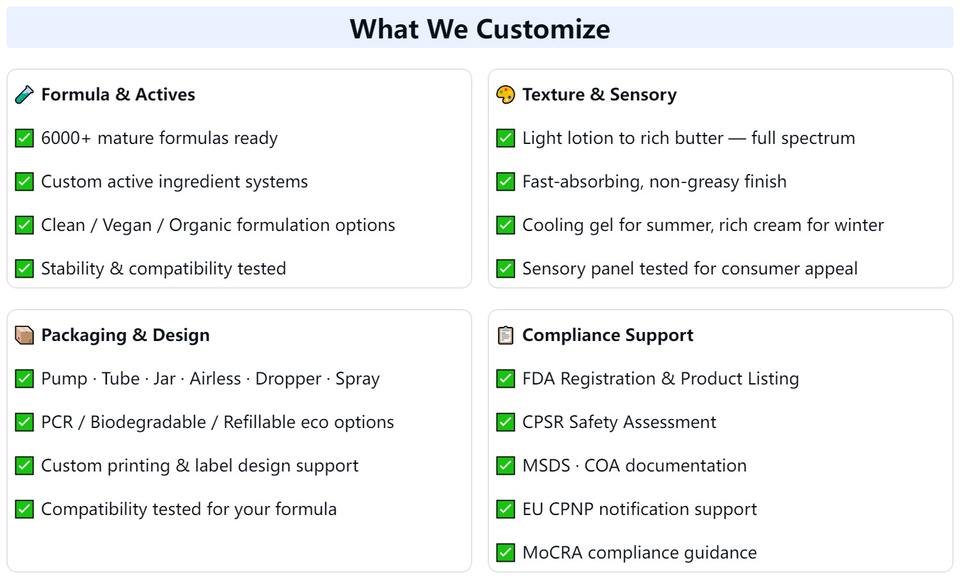Click the green check next to 6000+ mature formulas
Image resolution: width=960 pixels, height=579 pixels.
(24, 138)
